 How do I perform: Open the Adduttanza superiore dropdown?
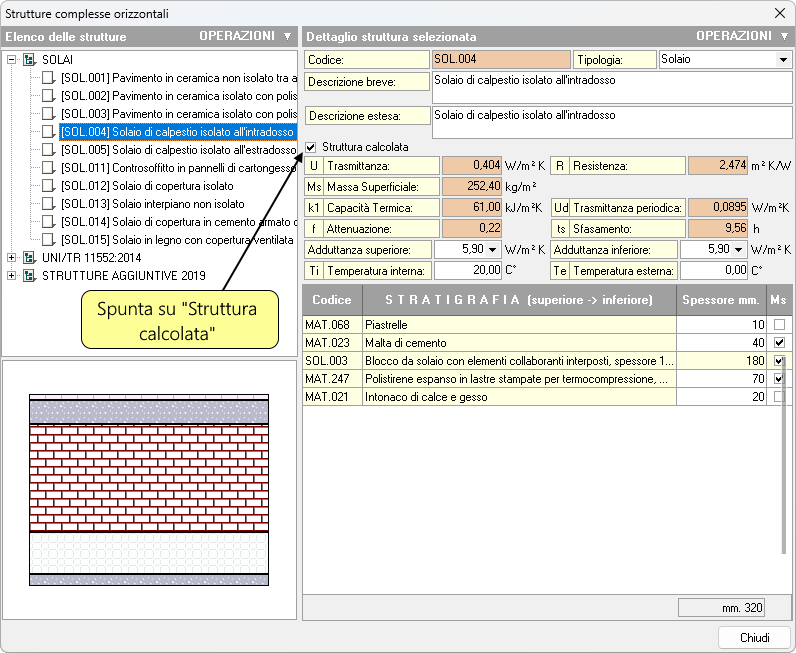tap(493, 249)
